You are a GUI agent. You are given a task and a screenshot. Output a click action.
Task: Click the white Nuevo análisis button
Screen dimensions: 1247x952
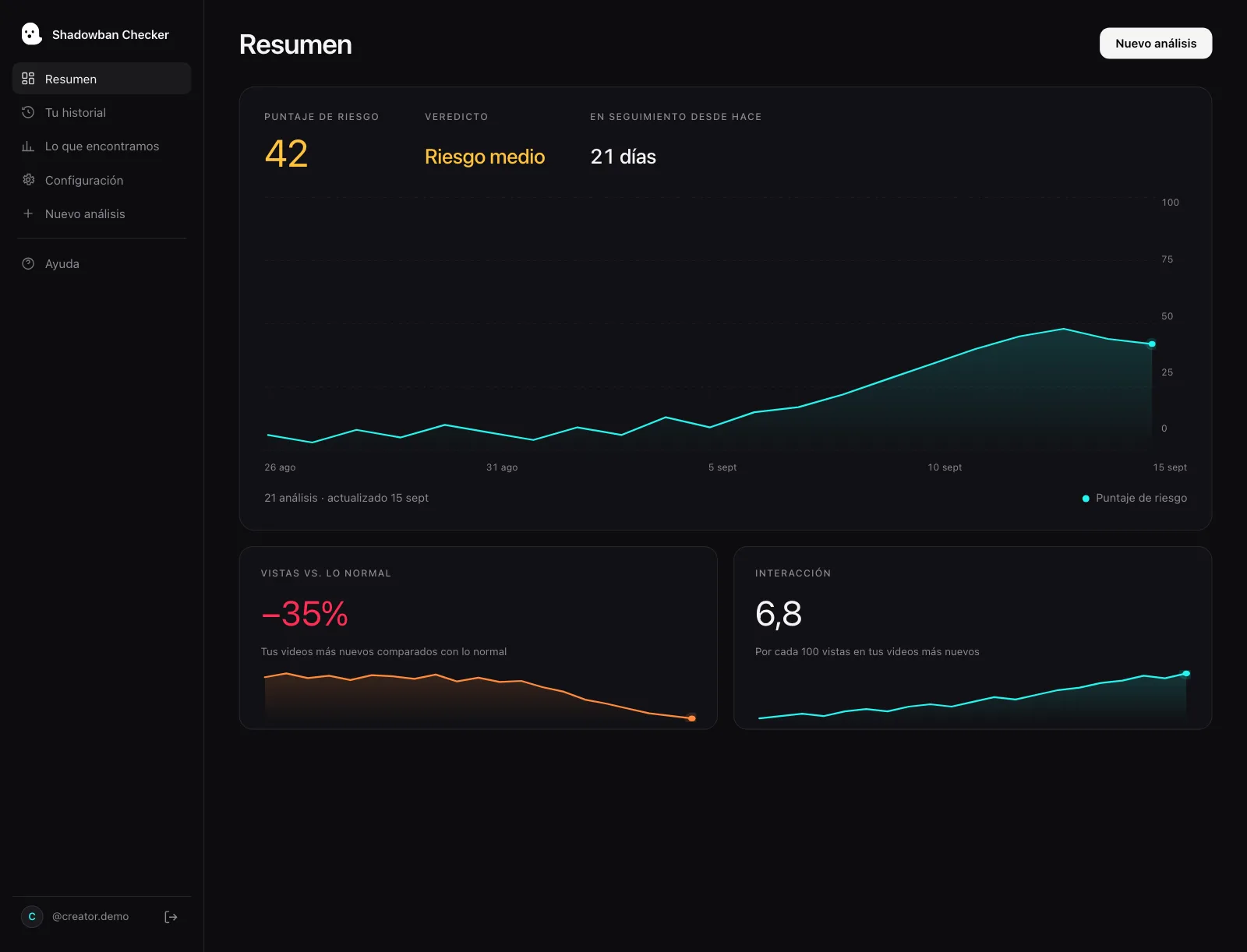pyautogui.click(x=1156, y=44)
